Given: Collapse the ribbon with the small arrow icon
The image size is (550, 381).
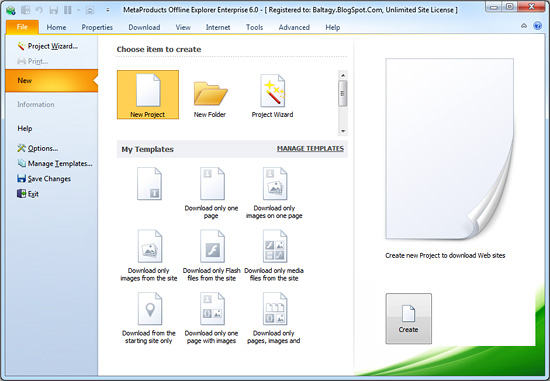Looking at the screenshot, I should coord(524,26).
